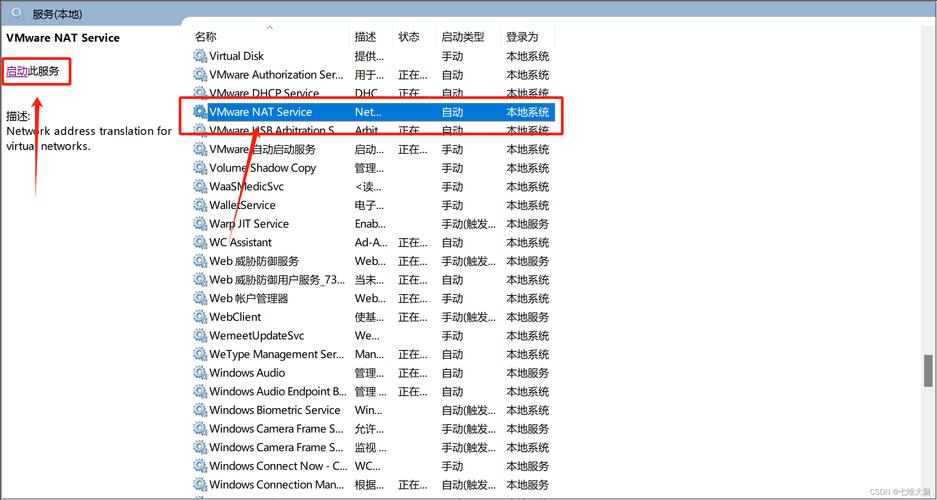Screen dimensions: 937x500
Task: Sort by the 启动类型 column header
Action: point(462,37)
